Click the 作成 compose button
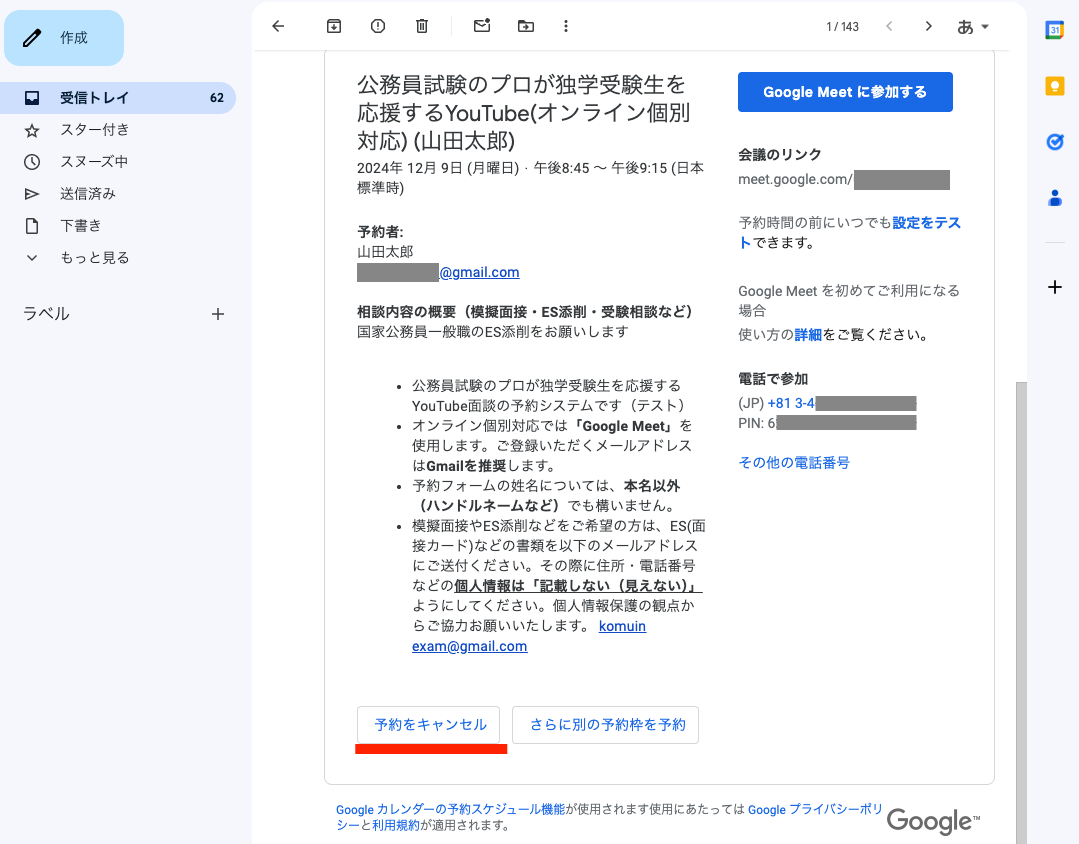The height and width of the screenshot is (844, 1079). [64, 38]
